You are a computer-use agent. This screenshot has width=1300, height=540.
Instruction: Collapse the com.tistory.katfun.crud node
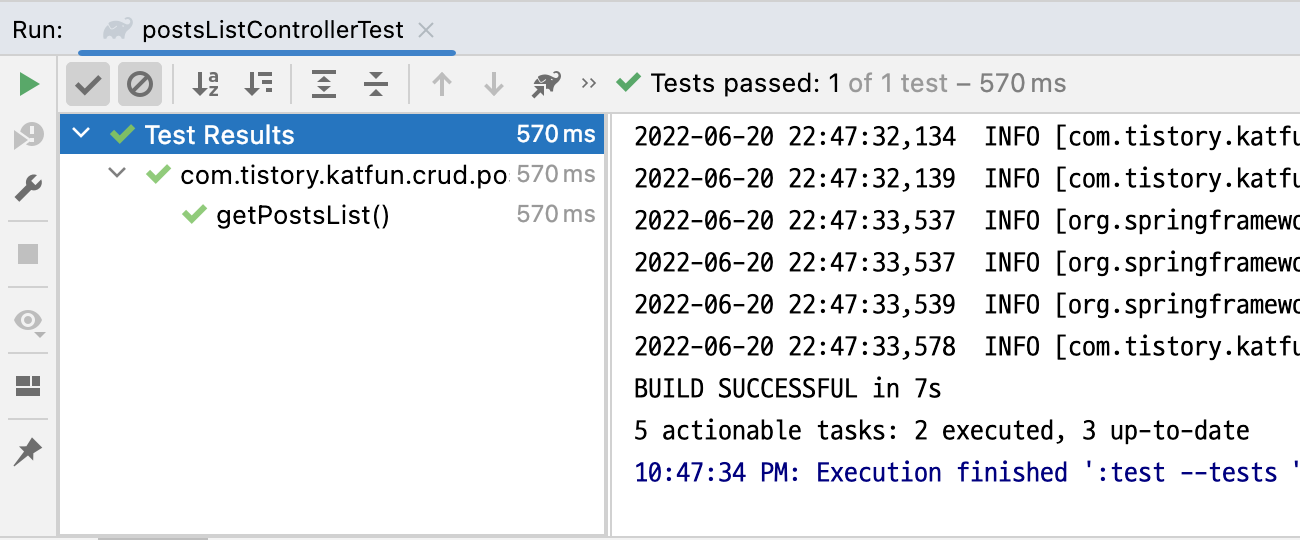[118, 174]
